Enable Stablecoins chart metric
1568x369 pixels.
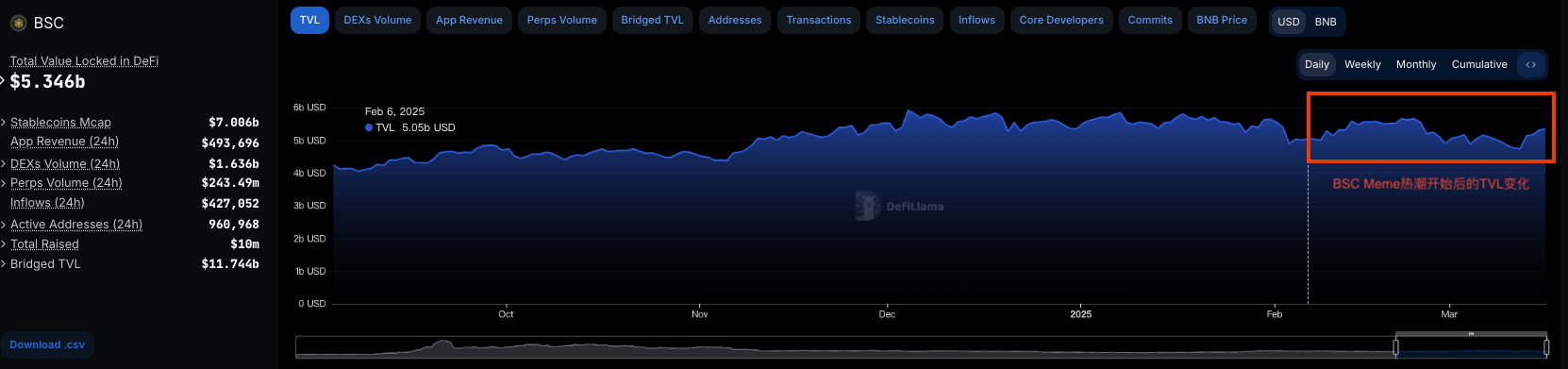[905, 20]
